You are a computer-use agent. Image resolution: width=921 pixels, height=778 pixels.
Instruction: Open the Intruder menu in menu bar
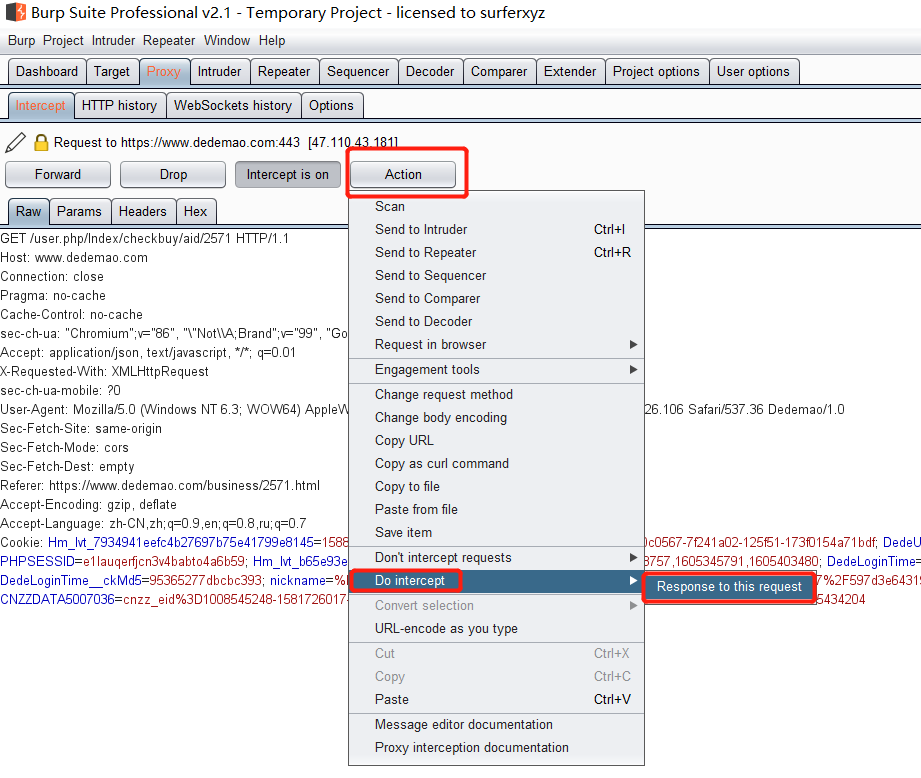(x=113, y=41)
